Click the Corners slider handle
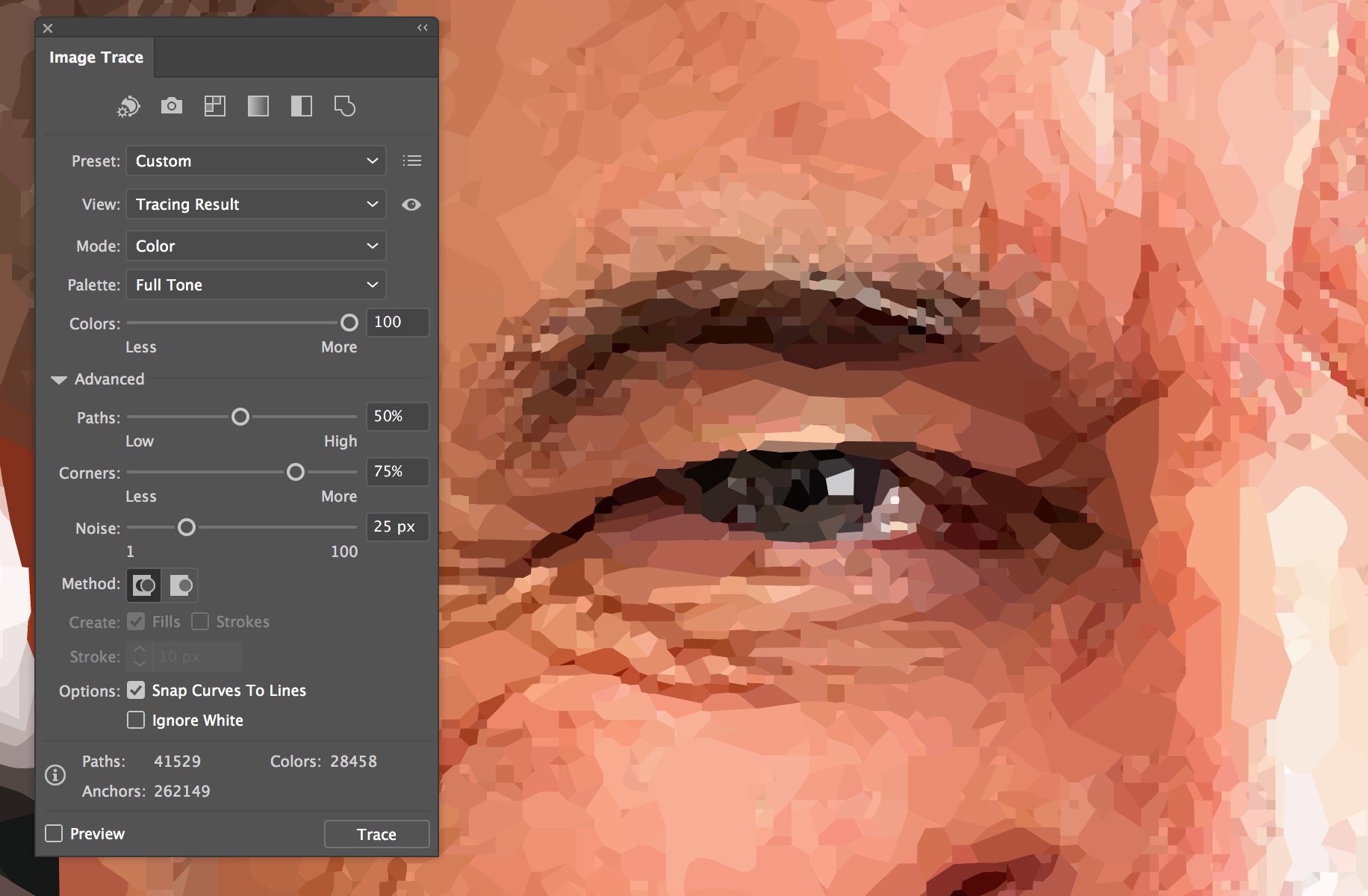Screen dimensions: 1368x896 [x=296, y=472]
